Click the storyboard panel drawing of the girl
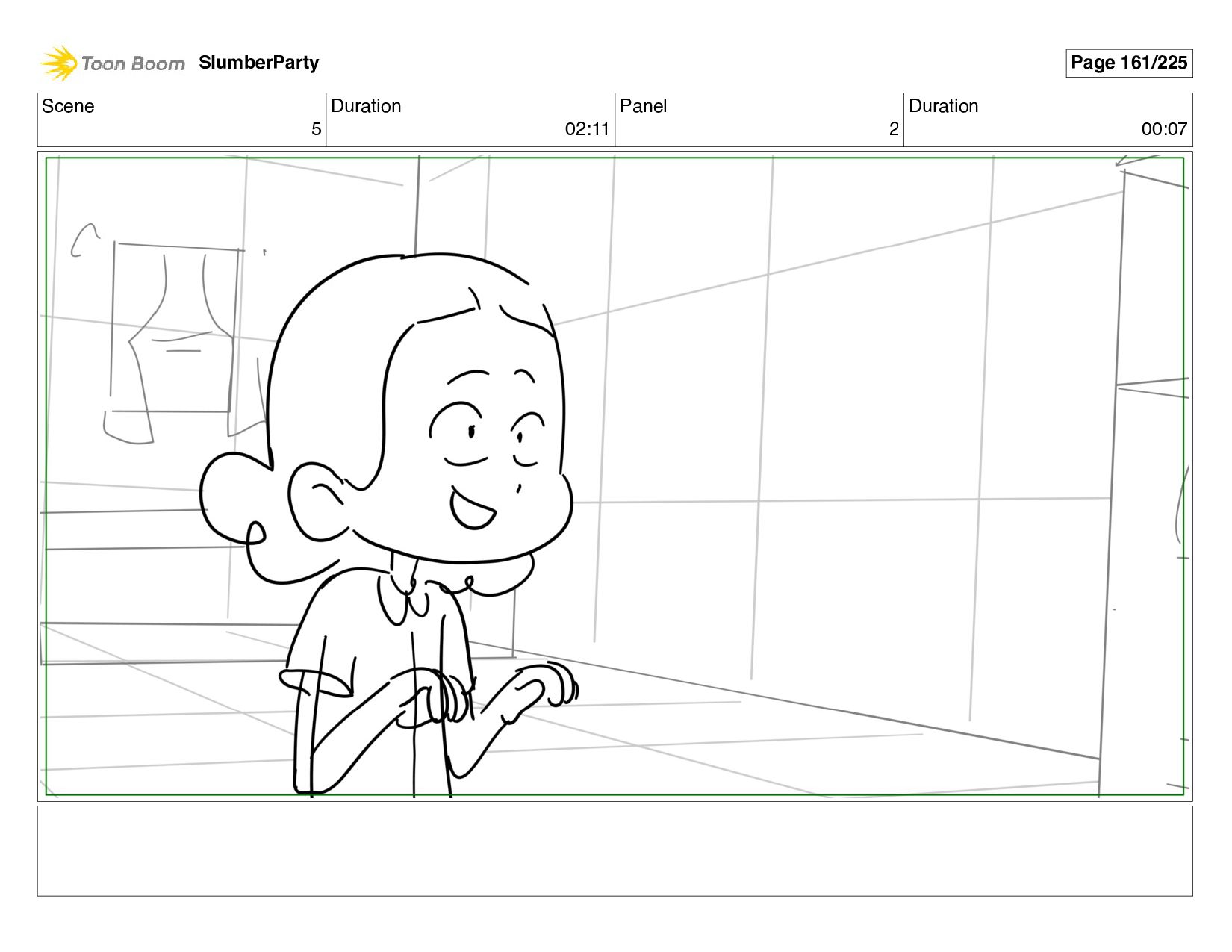Image resolution: width=1232 pixels, height=952 pixels. 615,476
